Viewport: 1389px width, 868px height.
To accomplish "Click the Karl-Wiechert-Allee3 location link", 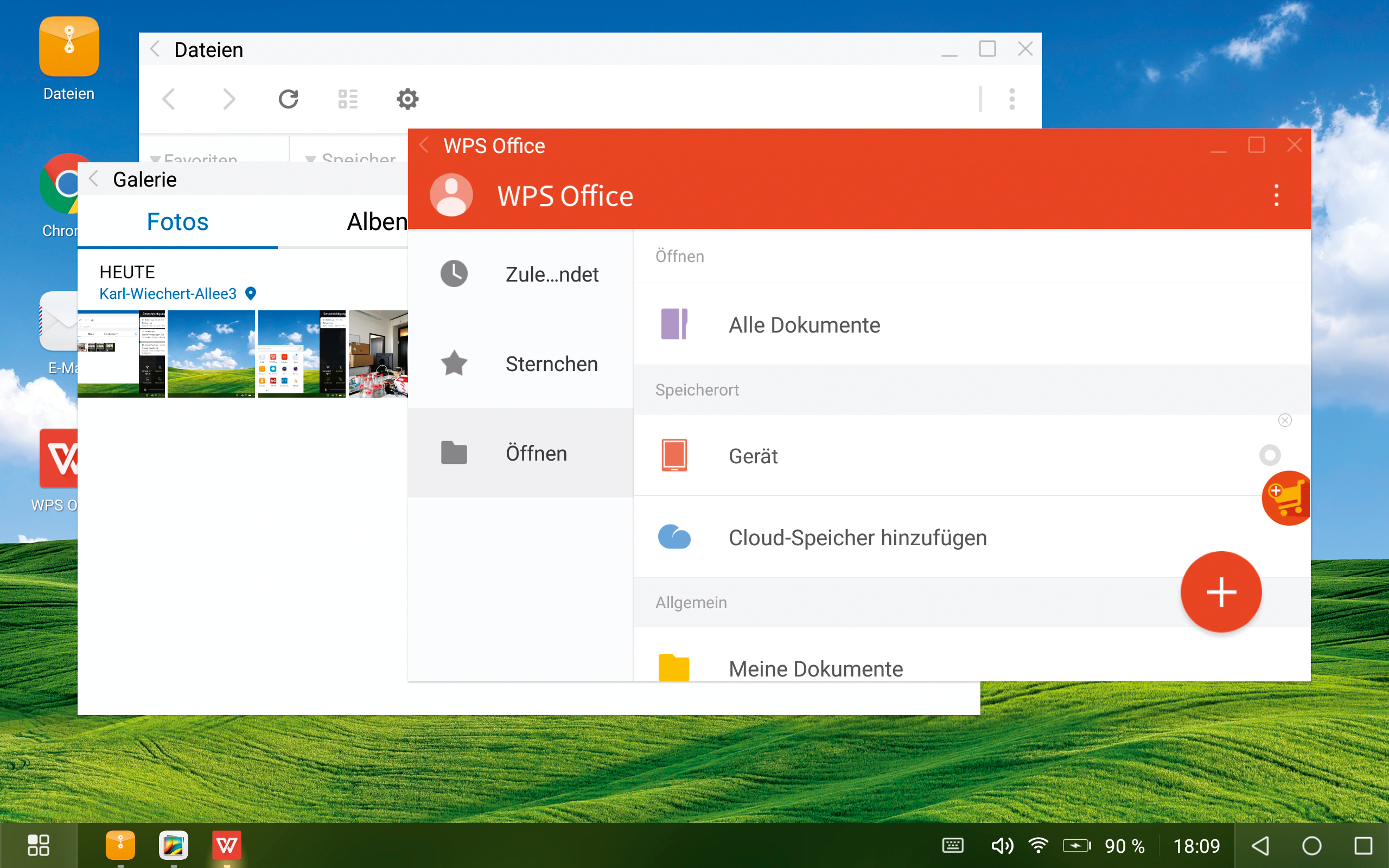I will click(168, 294).
